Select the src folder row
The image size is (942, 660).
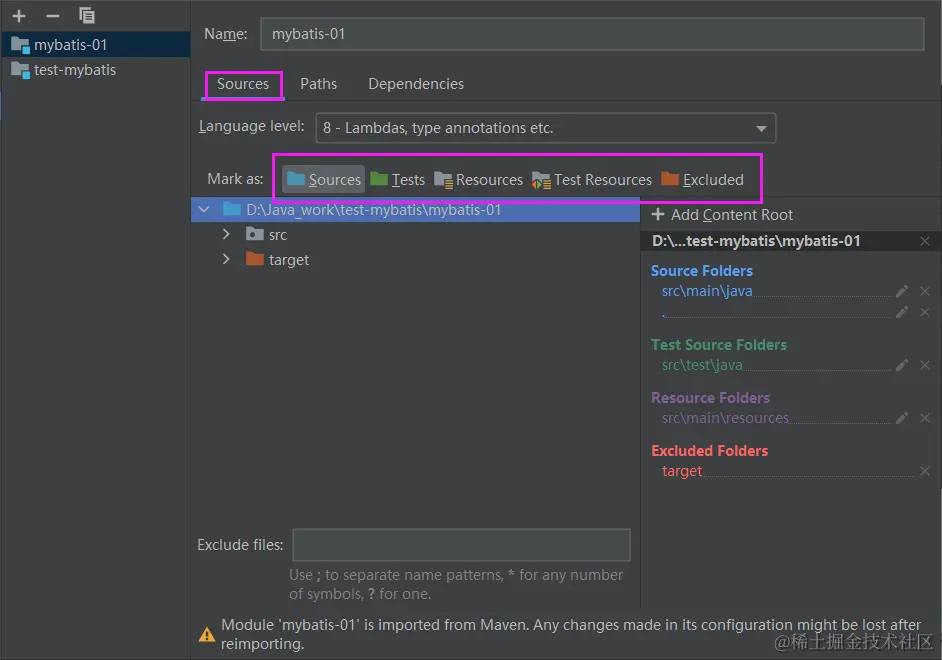pos(415,235)
